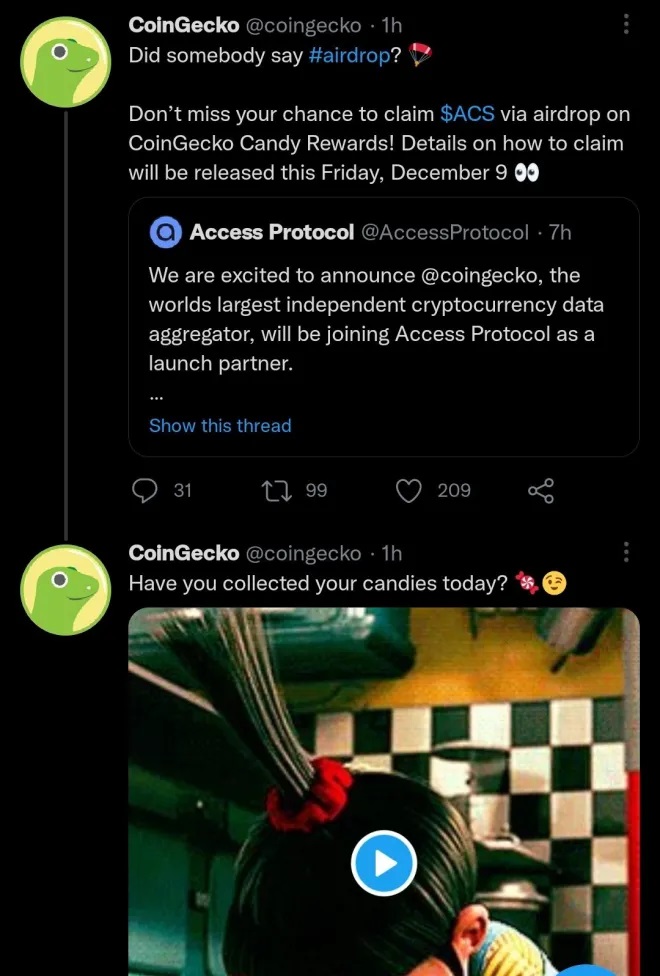
Task: Open CoinGecko name on the candies tweet
Action: click(x=184, y=553)
